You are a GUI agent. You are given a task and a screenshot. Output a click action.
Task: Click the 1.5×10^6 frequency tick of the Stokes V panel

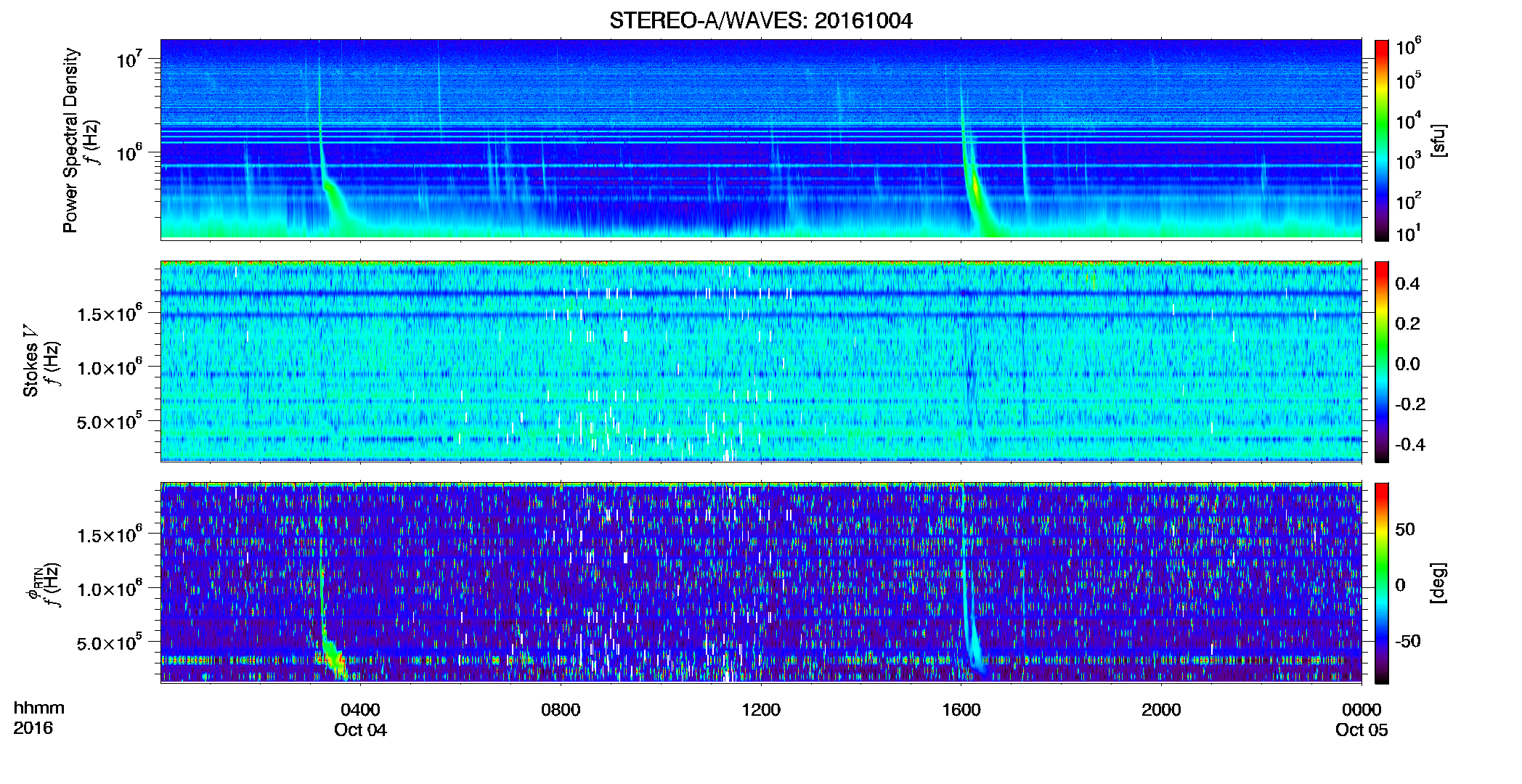coord(109,314)
